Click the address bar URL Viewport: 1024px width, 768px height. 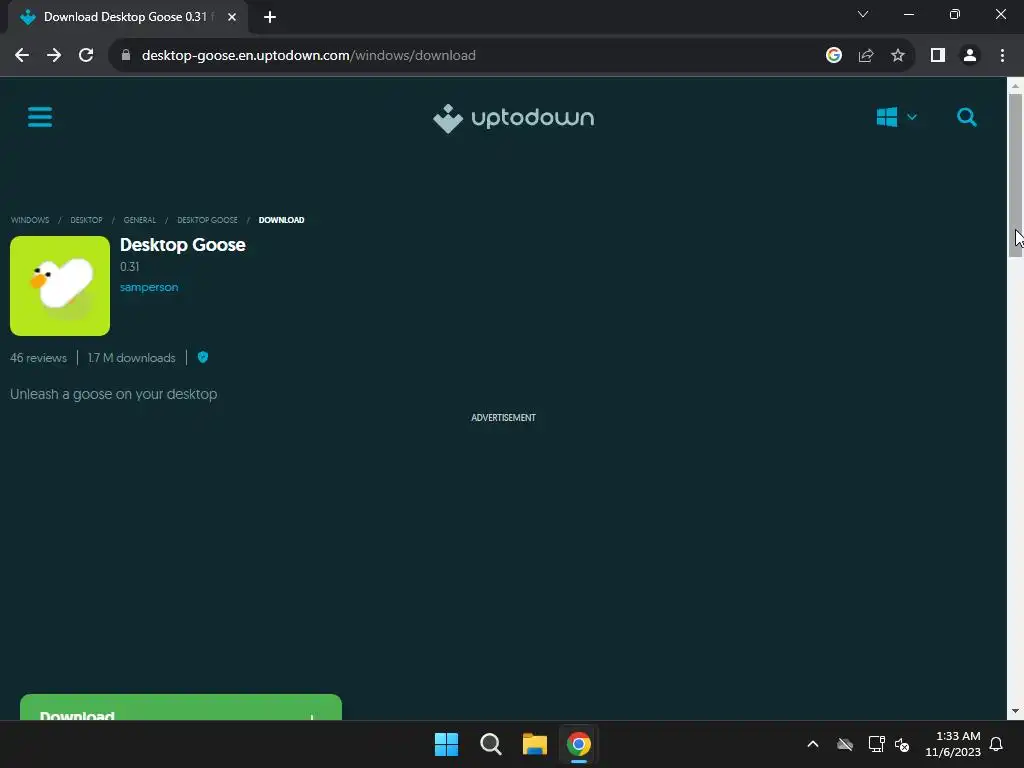(308, 56)
